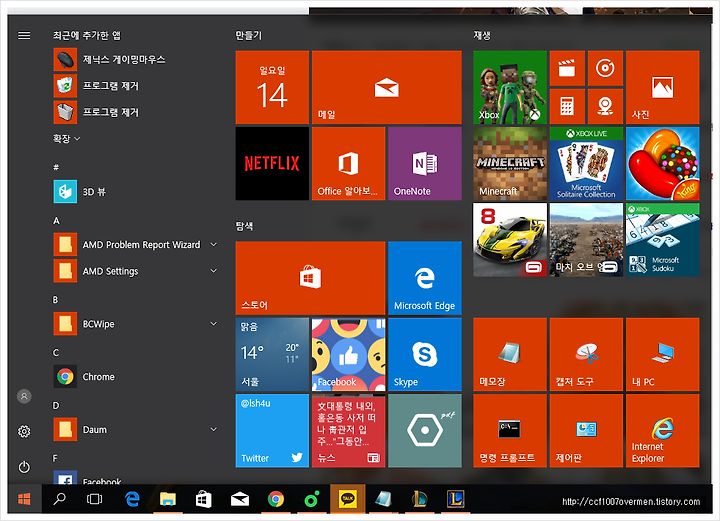Viewport: 720px width, 521px height.
Task: Open the Microsoft Edge tile
Action: tap(425, 278)
